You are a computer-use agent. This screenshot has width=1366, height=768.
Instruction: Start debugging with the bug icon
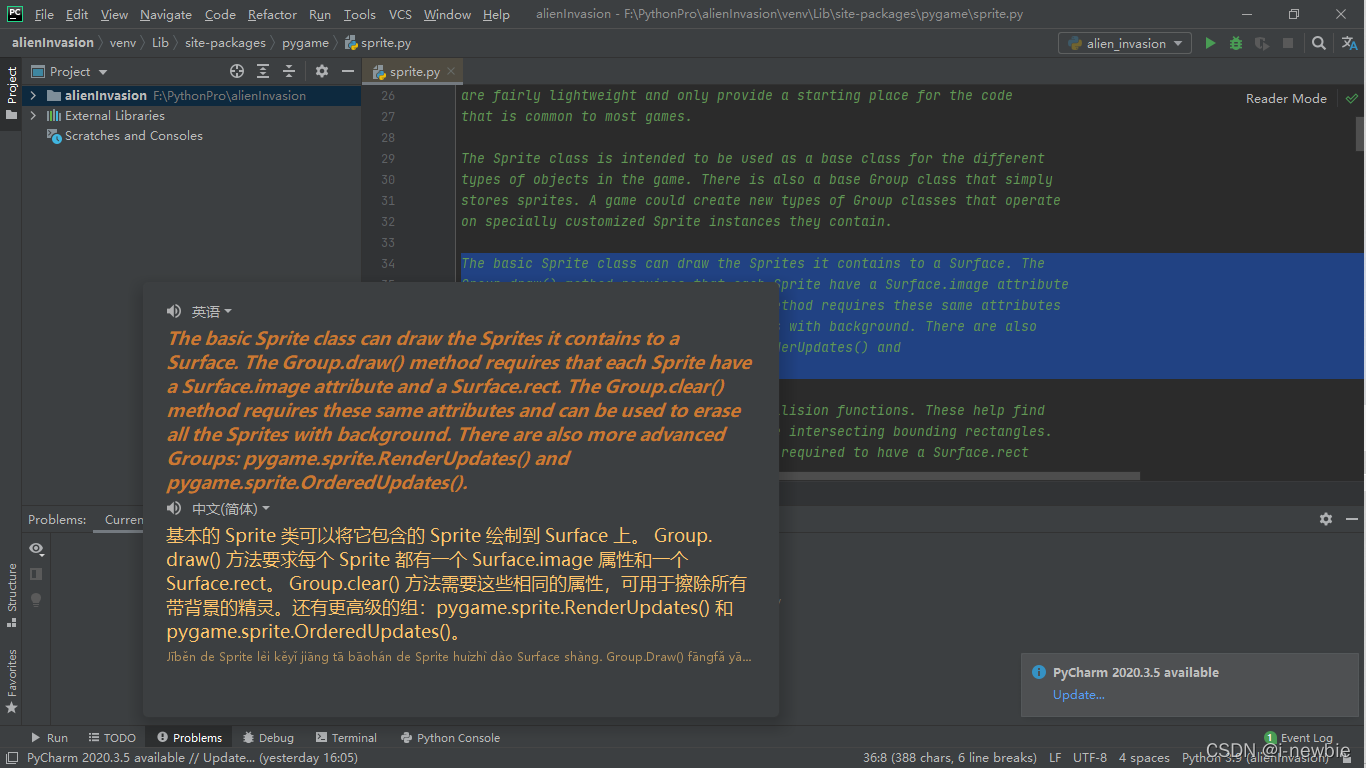(x=1236, y=43)
